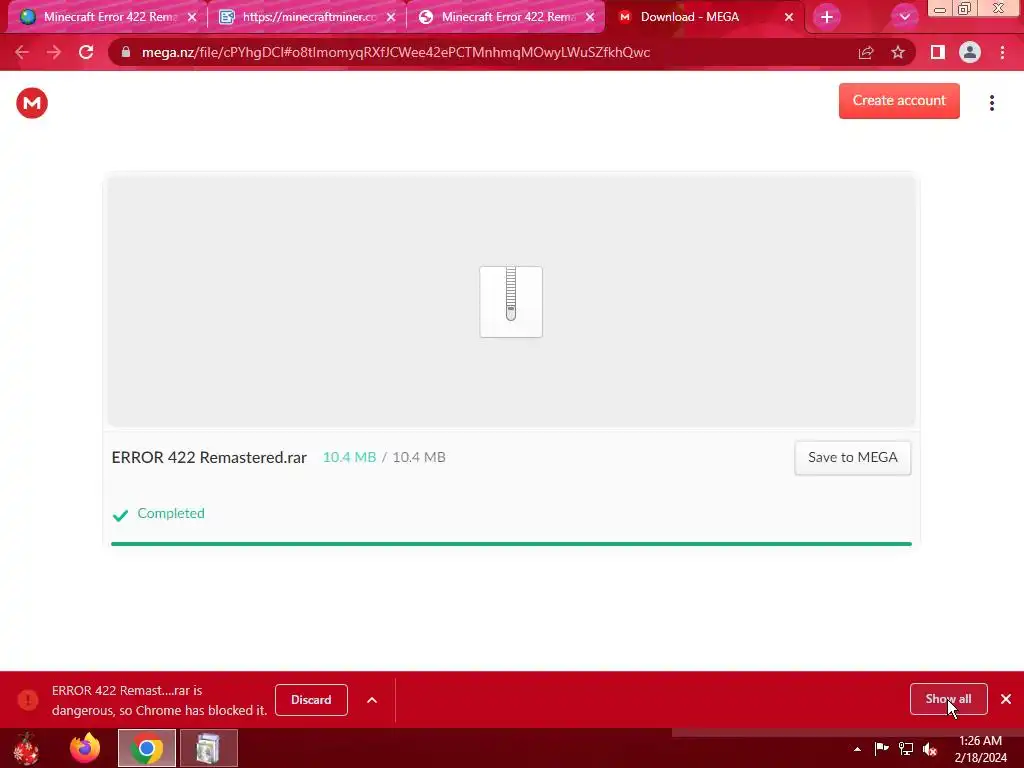Screen dimensions: 1024x768
Task: Open a new tab with plus button
Action: coord(827,18)
